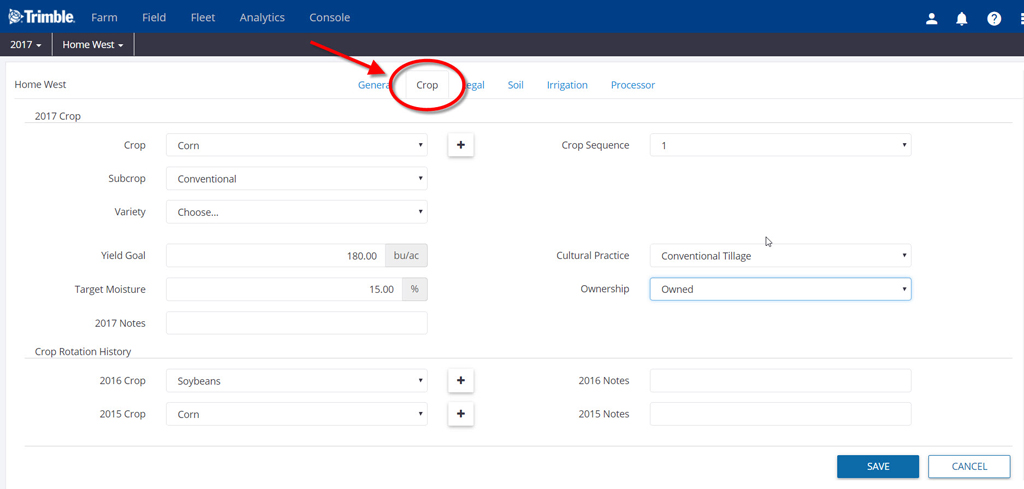This screenshot has width=1024, height=489.
Task: Open the help question mark icon
Action: (x=994, y=18)
